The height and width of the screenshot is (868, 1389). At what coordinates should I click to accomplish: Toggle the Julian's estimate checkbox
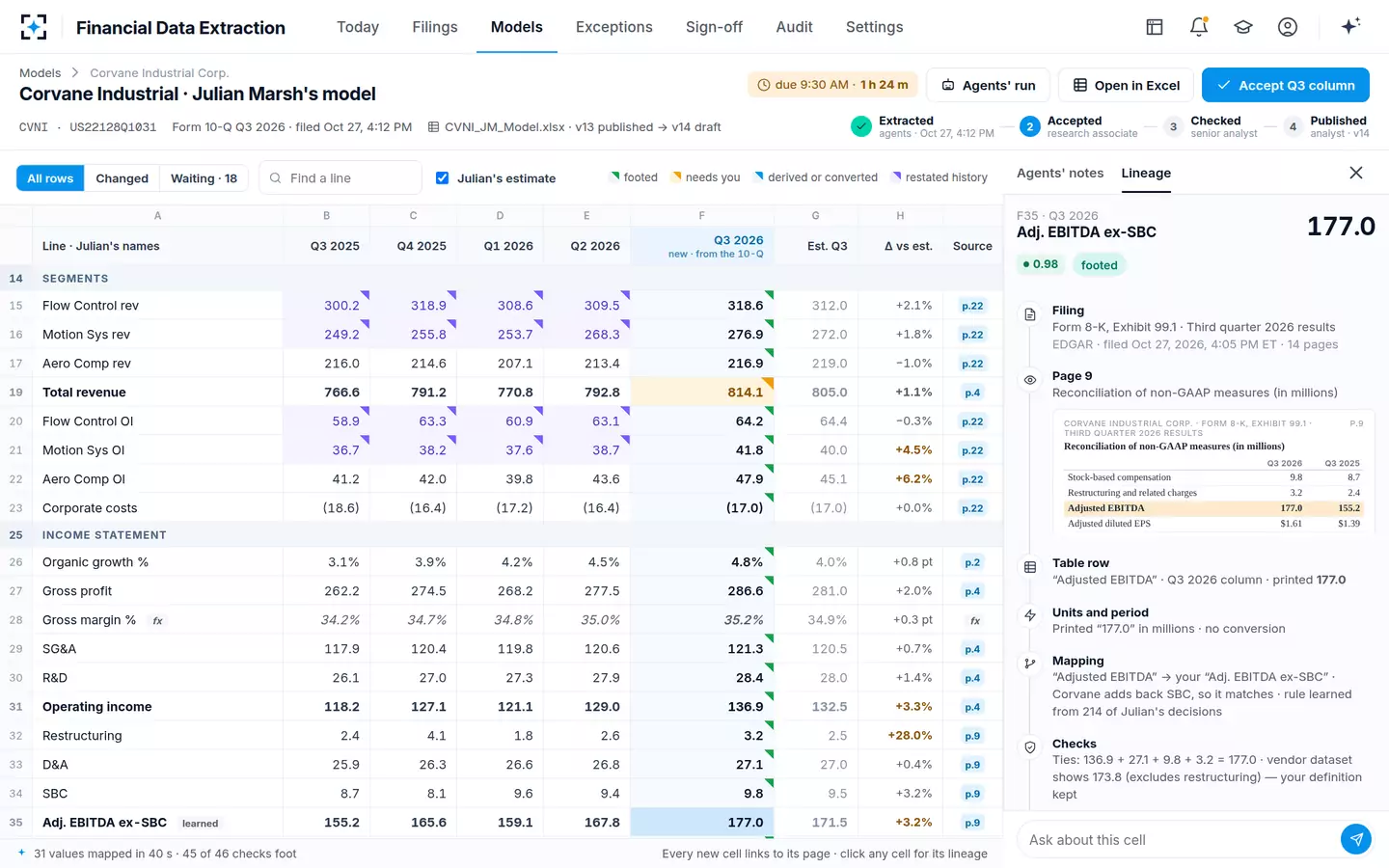pyautogui.click(x=442, y=177)
